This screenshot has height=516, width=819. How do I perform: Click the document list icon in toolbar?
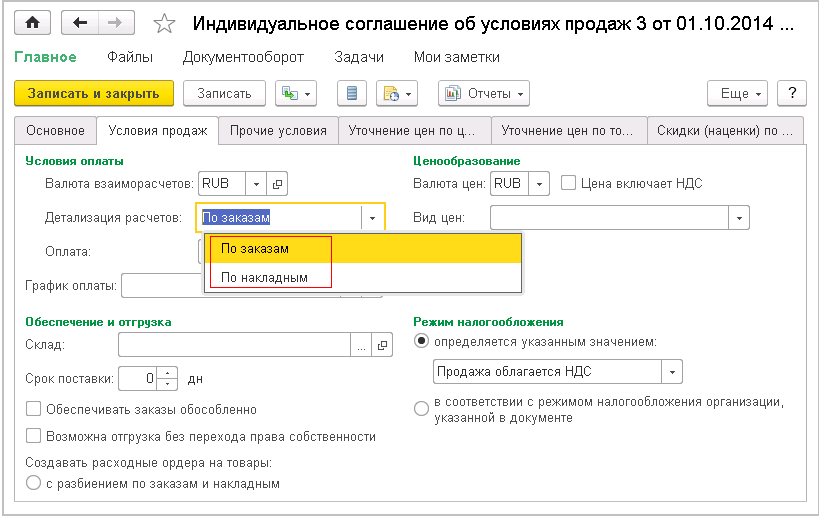pyautogui.click(x=352, y=93)
